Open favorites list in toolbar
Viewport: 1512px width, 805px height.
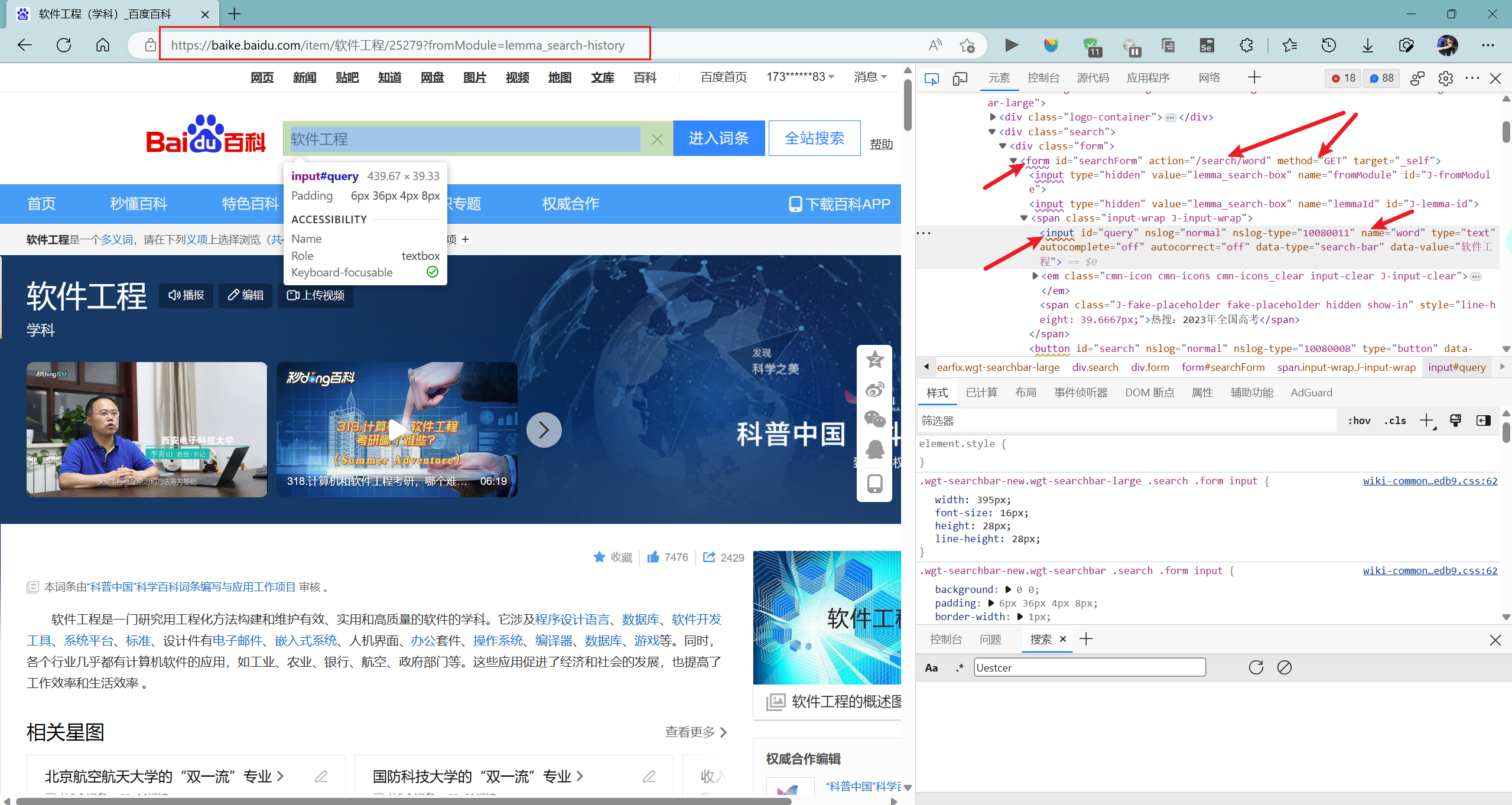(1290, 45)
